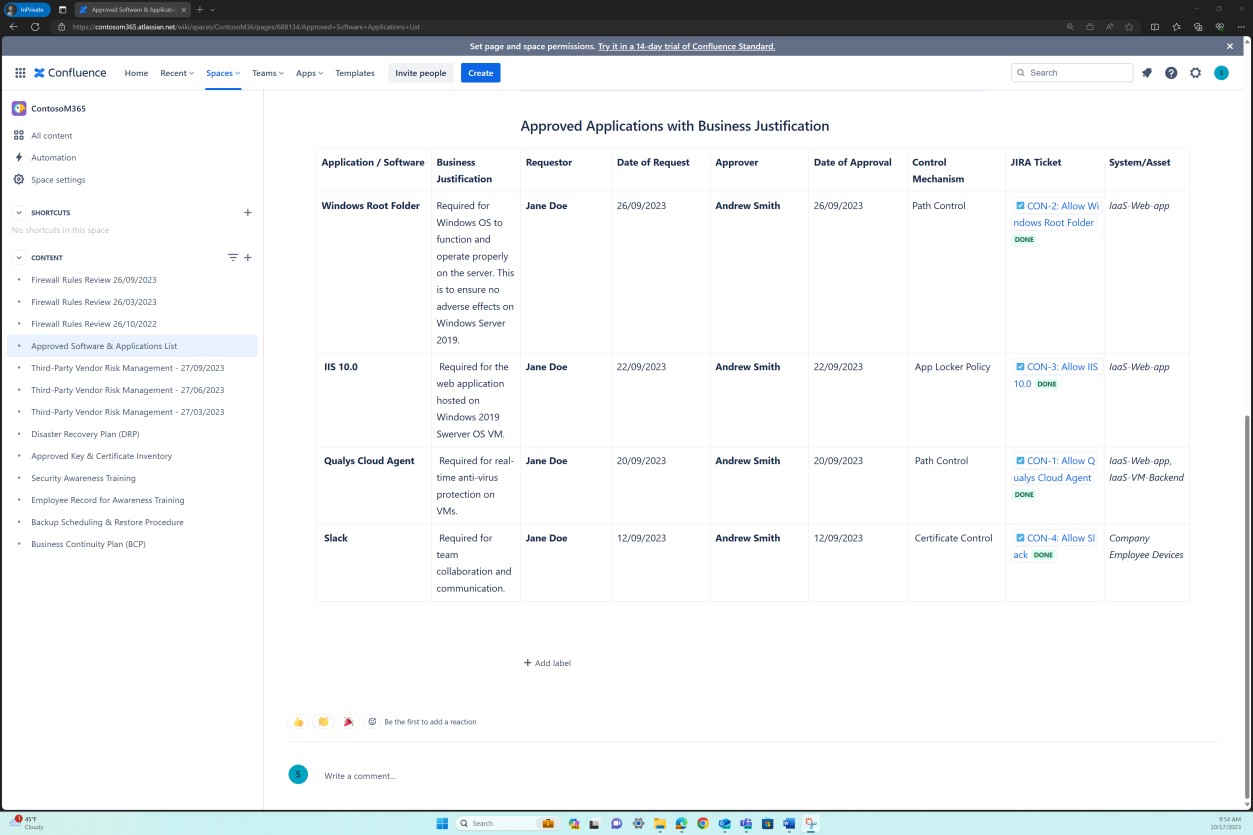
Task: Open the emoji reaction picker
Action: click(x=372, y=721)
